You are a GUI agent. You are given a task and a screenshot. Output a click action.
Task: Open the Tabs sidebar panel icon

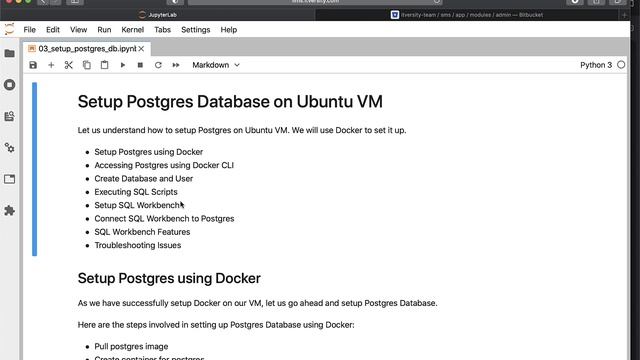click(x=9, y=179)
